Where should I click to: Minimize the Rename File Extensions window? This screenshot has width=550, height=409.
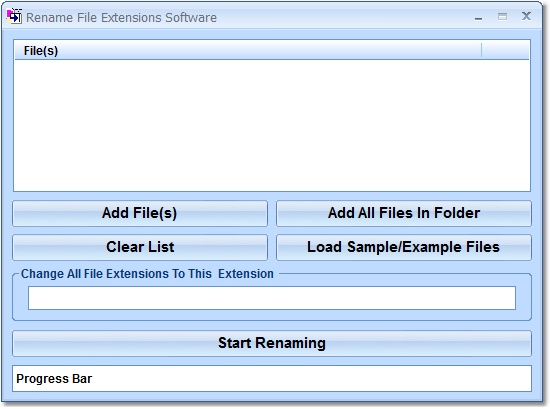(478, 18)
